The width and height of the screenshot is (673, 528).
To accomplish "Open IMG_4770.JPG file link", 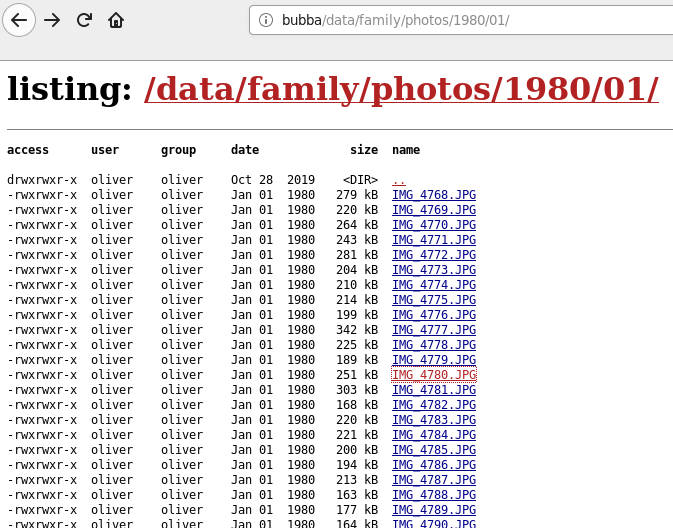I will (x=433, y=225).
